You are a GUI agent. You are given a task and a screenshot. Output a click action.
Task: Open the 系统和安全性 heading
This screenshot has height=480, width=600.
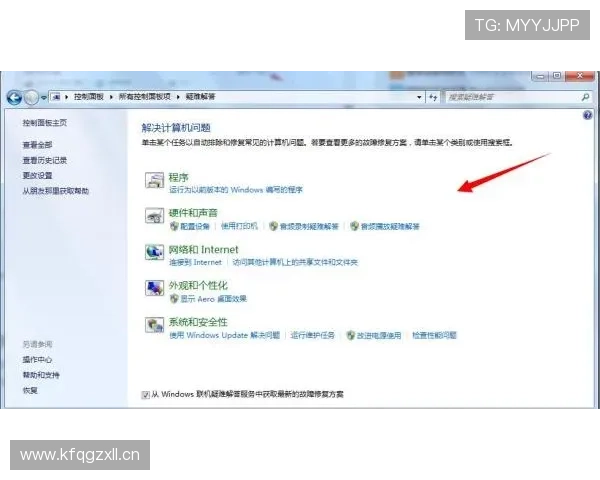[x=198, y=322]
